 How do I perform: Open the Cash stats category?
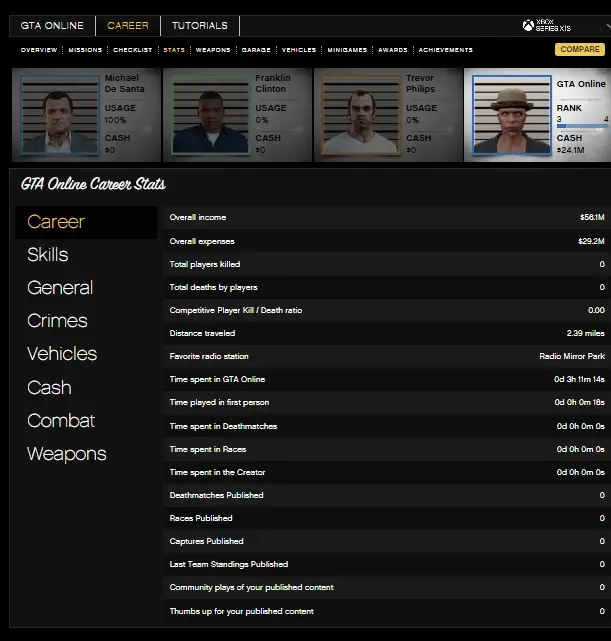49,388
